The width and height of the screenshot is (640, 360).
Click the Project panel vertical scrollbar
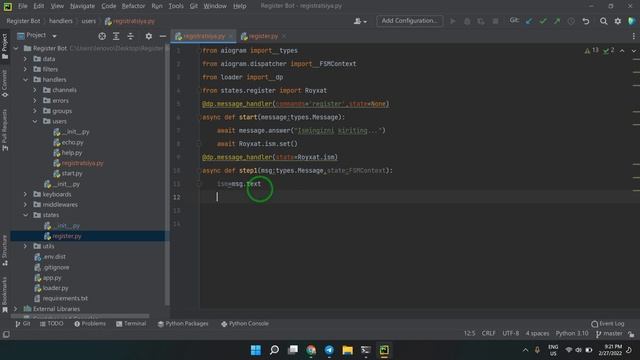[x=167, y=176]
